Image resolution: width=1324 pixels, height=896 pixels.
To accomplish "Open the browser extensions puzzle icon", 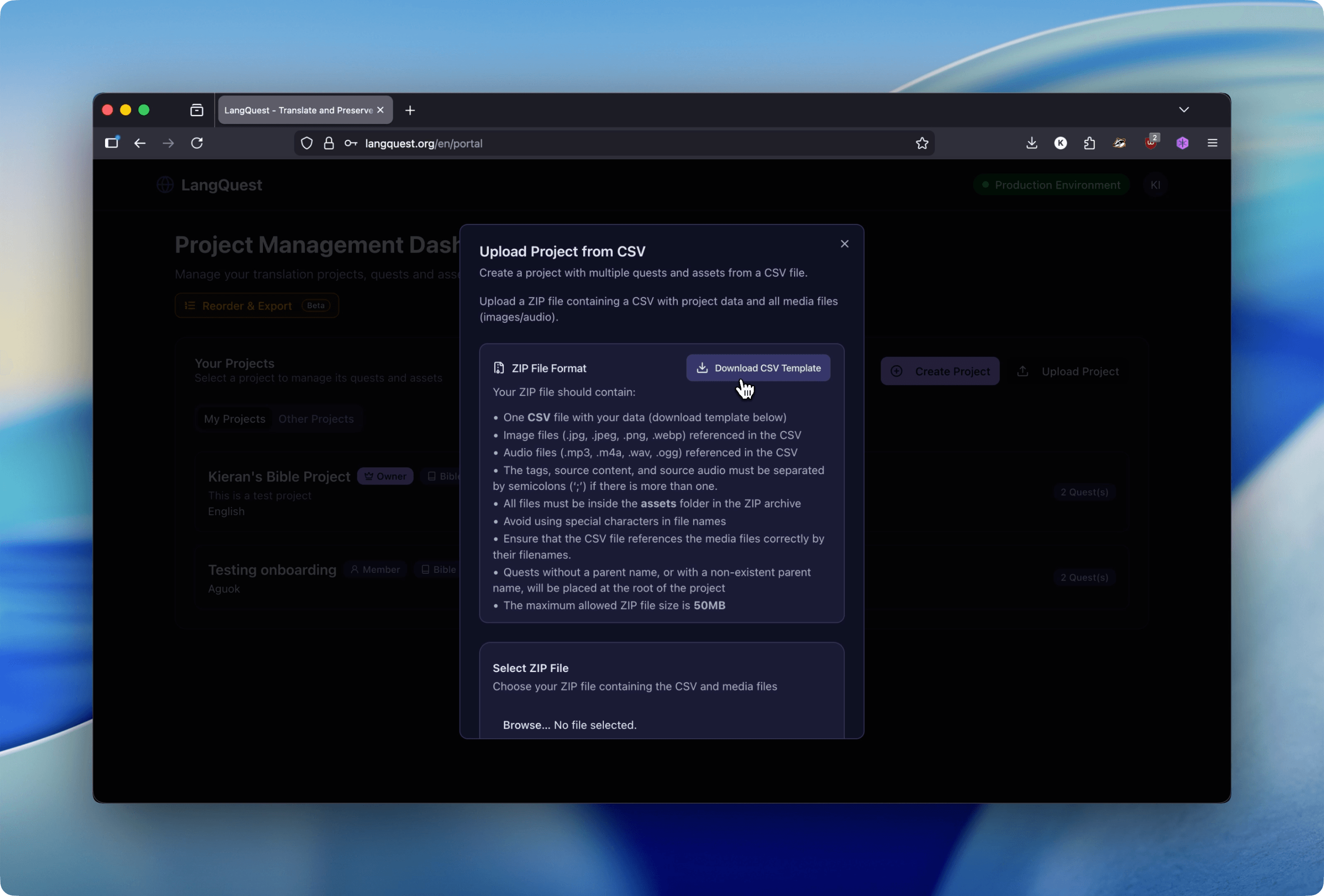I will (x=1090, y=143).
